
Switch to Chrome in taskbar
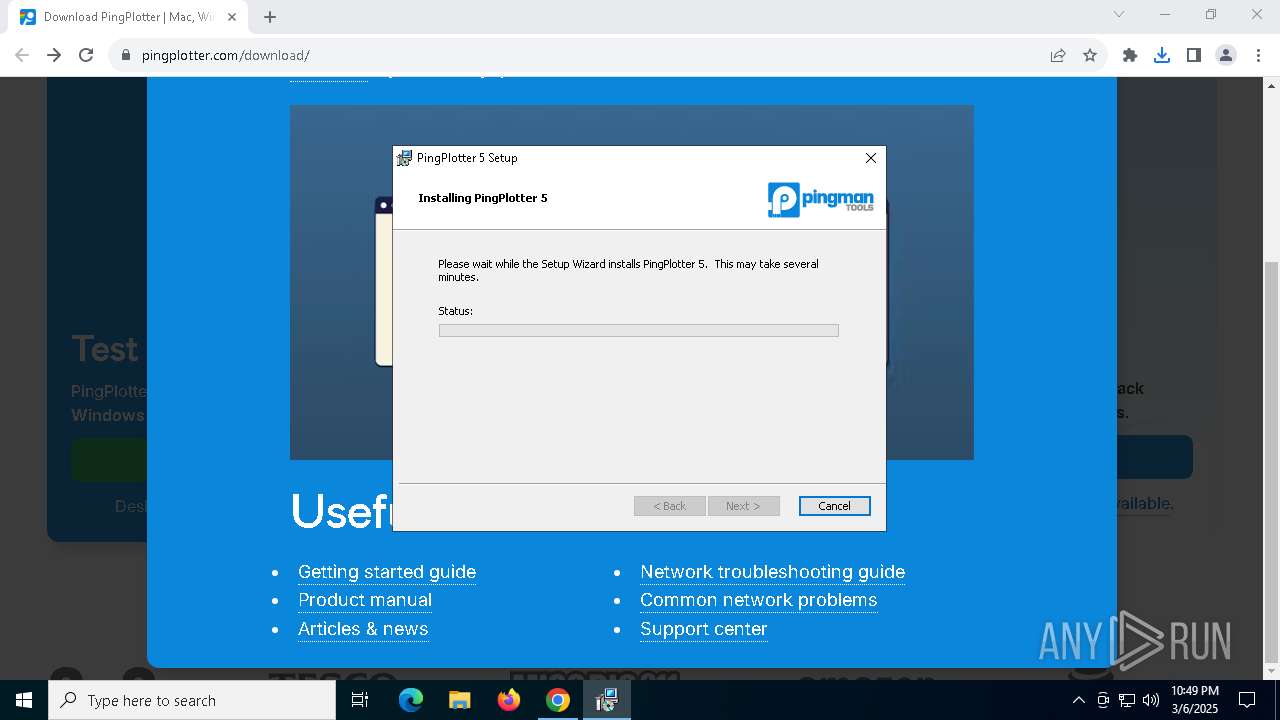(558, 700)
